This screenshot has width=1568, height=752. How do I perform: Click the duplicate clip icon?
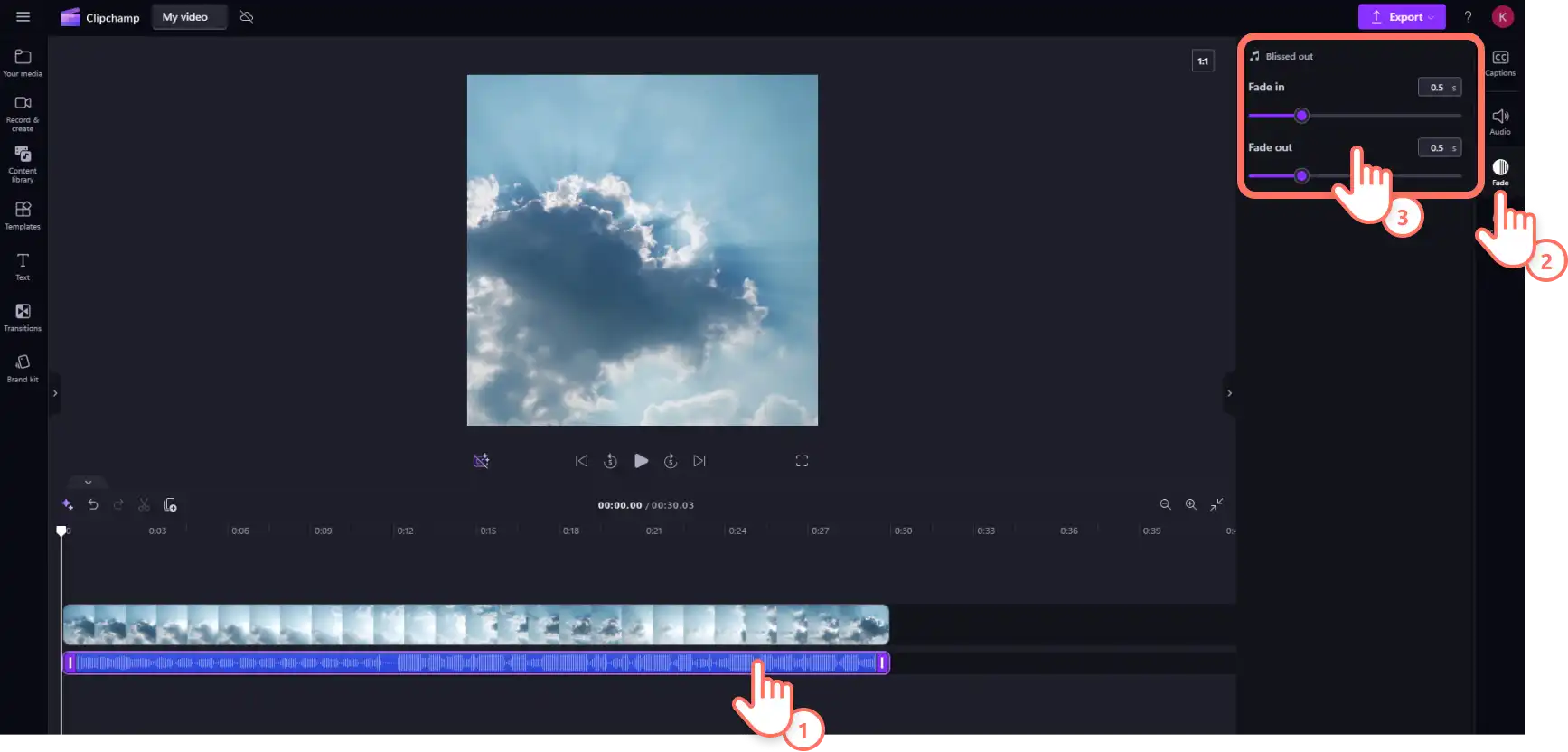point(170,504)
